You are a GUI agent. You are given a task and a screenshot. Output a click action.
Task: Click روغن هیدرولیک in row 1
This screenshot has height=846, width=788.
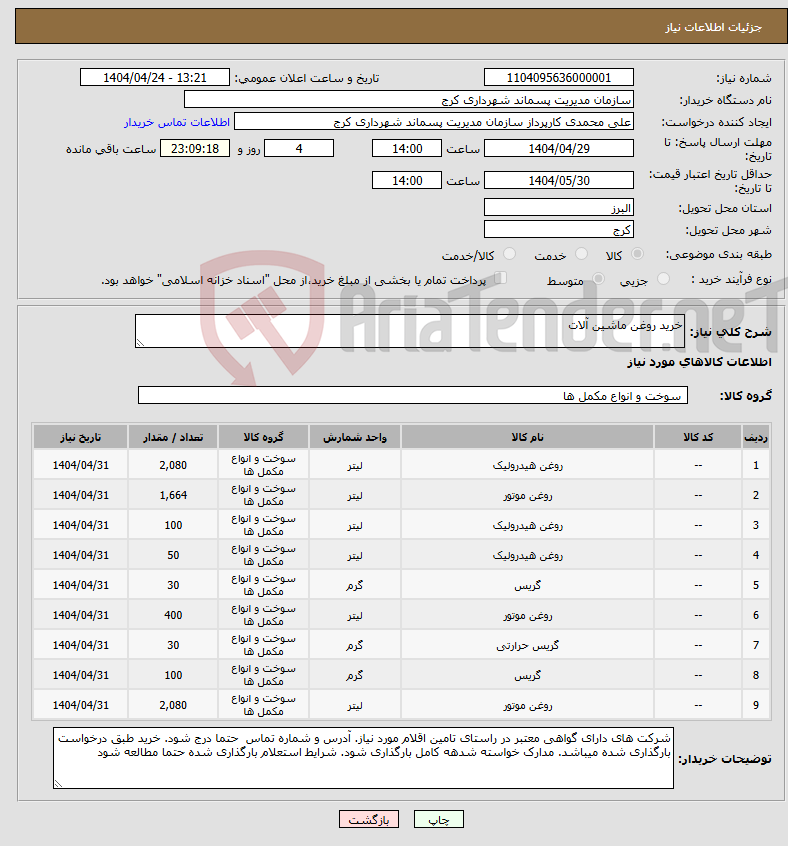pos(527,465)
